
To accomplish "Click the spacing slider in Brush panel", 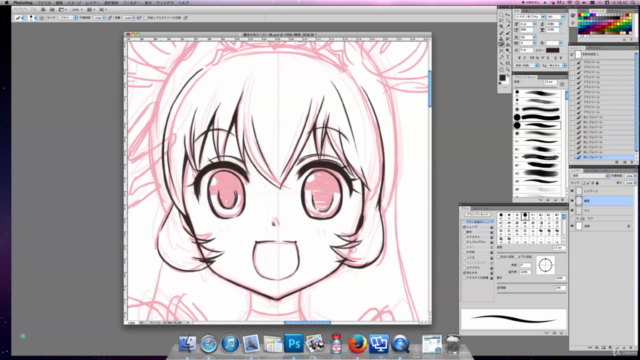I will (531, 293).
